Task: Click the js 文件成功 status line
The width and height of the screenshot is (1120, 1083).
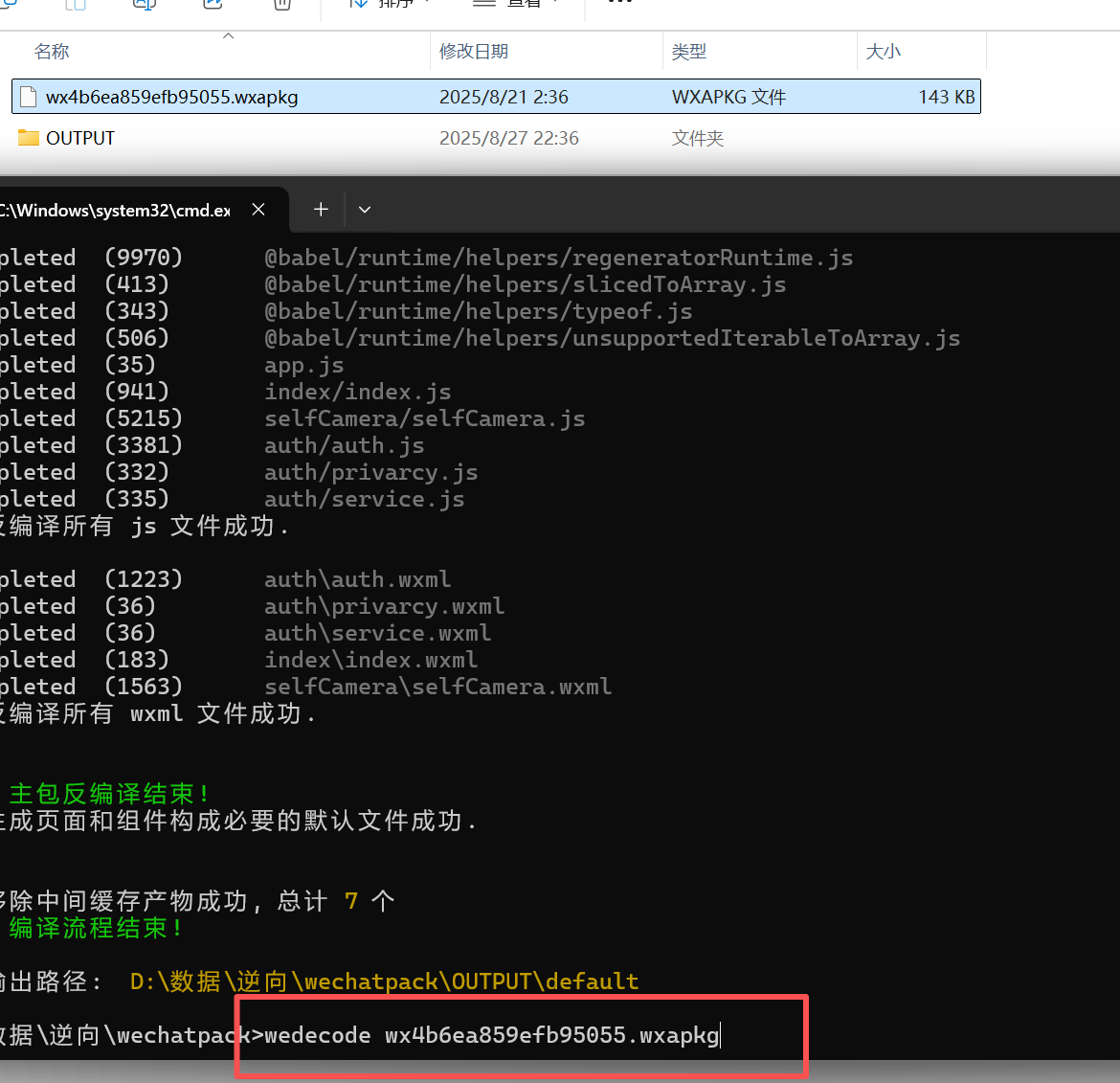Action: tap(144, 527)
